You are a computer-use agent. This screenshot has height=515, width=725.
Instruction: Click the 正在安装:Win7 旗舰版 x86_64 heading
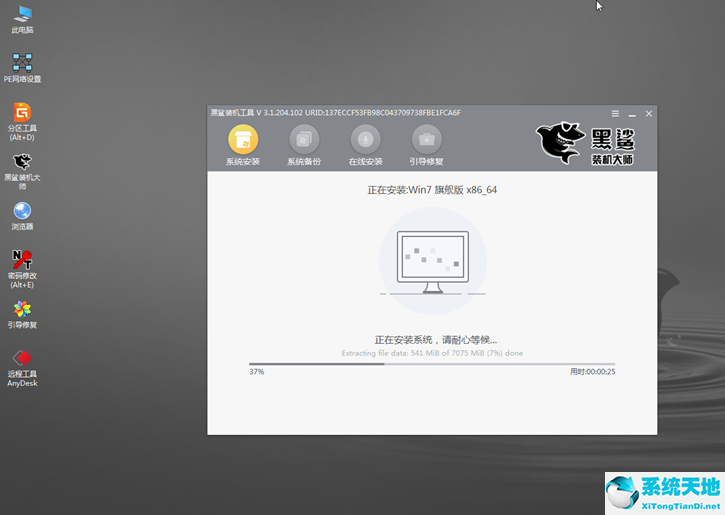[432, 190]
